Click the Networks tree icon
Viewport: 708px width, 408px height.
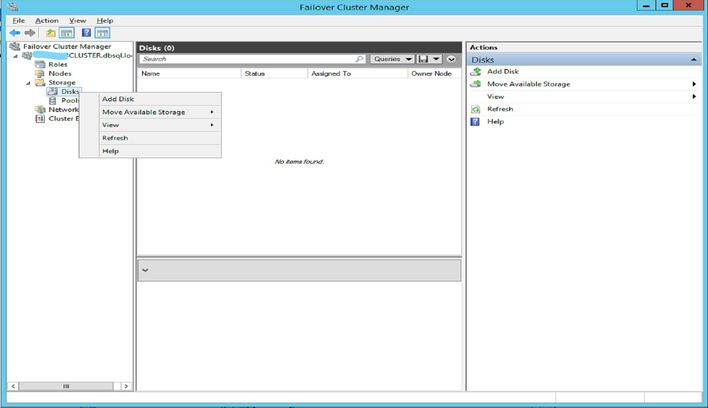coord(40,110)
